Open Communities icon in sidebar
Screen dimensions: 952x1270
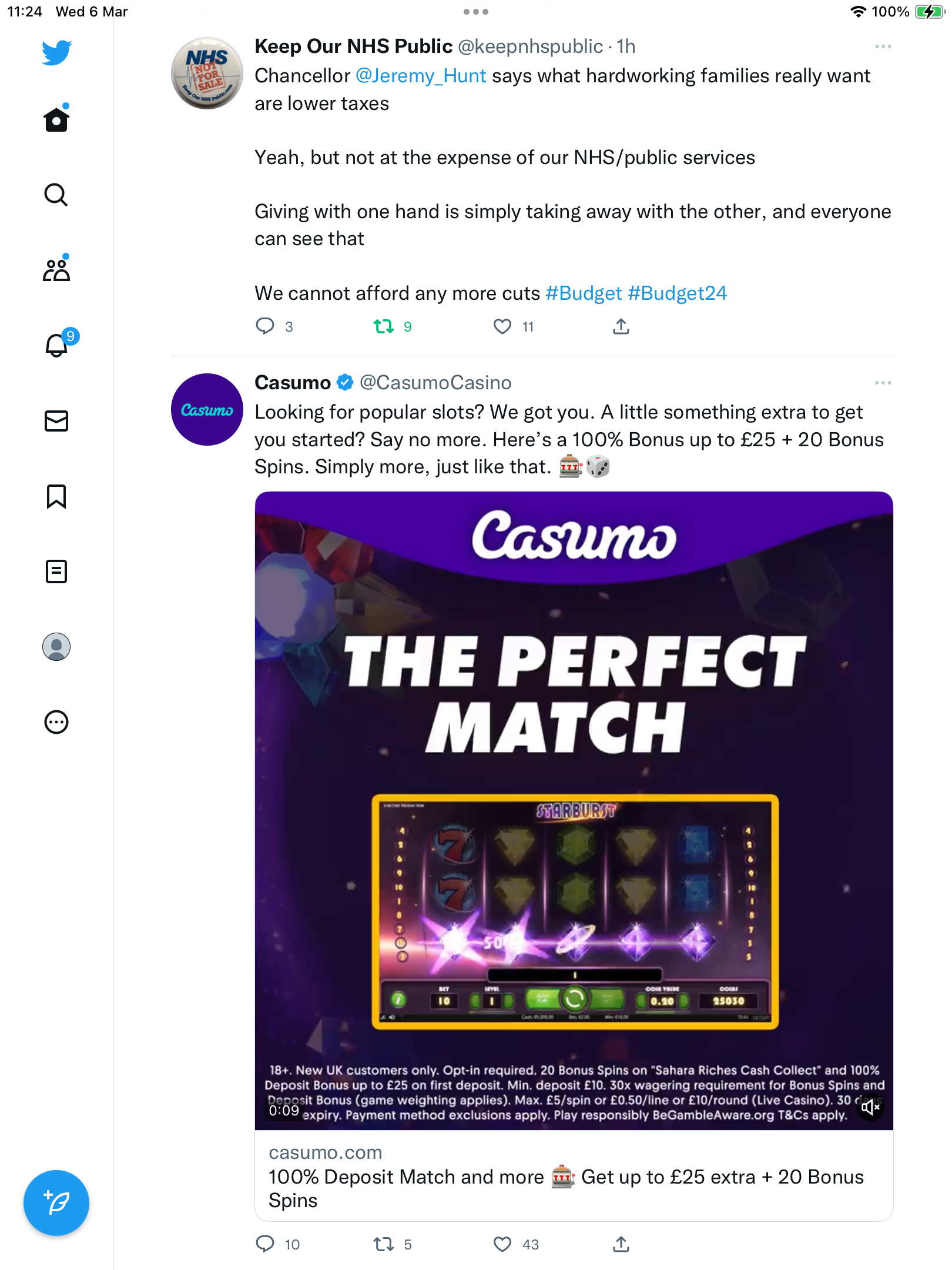(56, 269)
